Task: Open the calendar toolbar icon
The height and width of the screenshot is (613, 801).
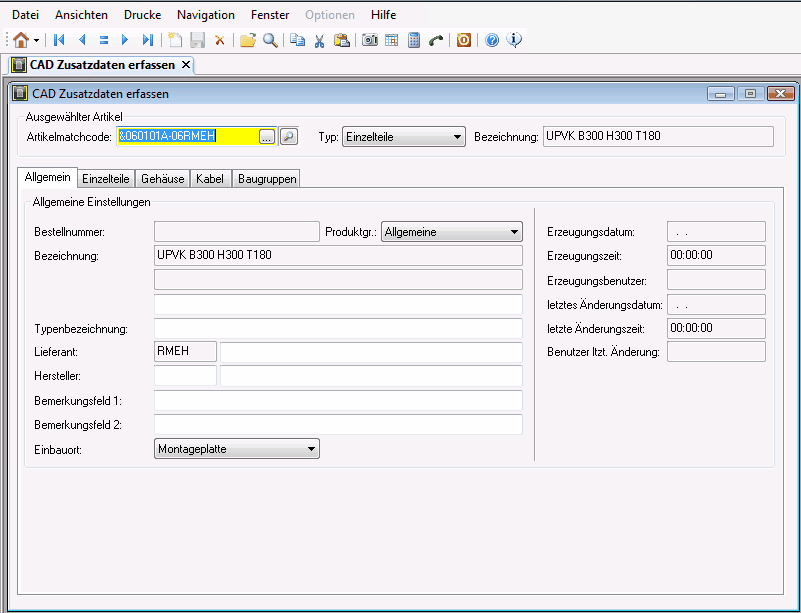Action: coord(392,40)
